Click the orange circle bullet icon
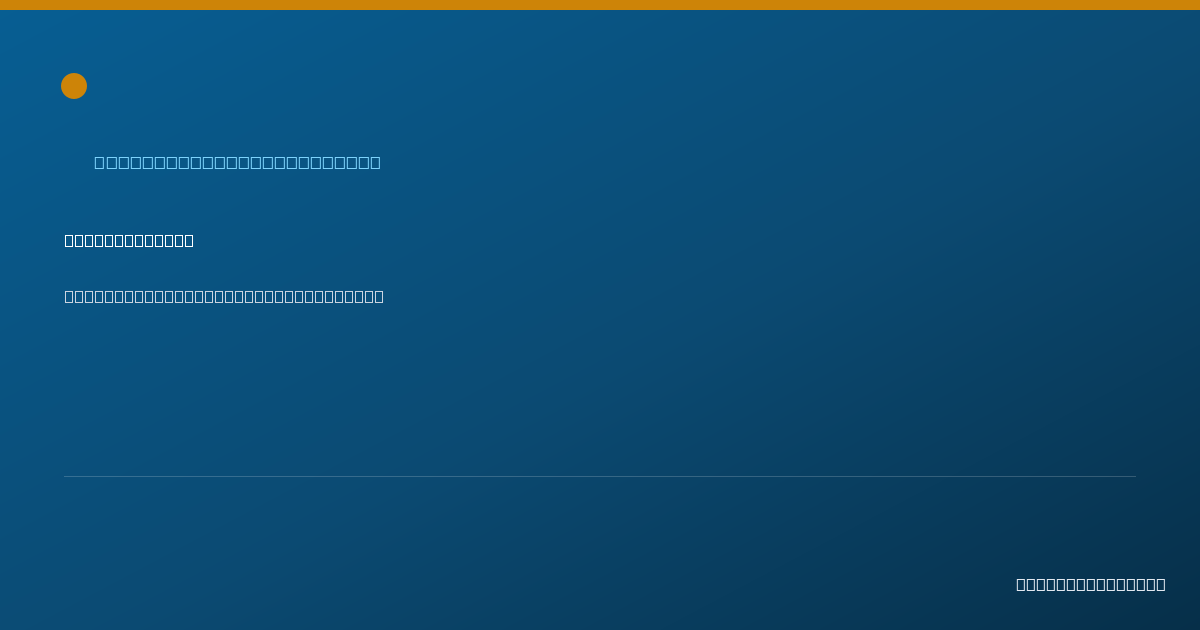The image size is (1200, 630). coord(74,86)
